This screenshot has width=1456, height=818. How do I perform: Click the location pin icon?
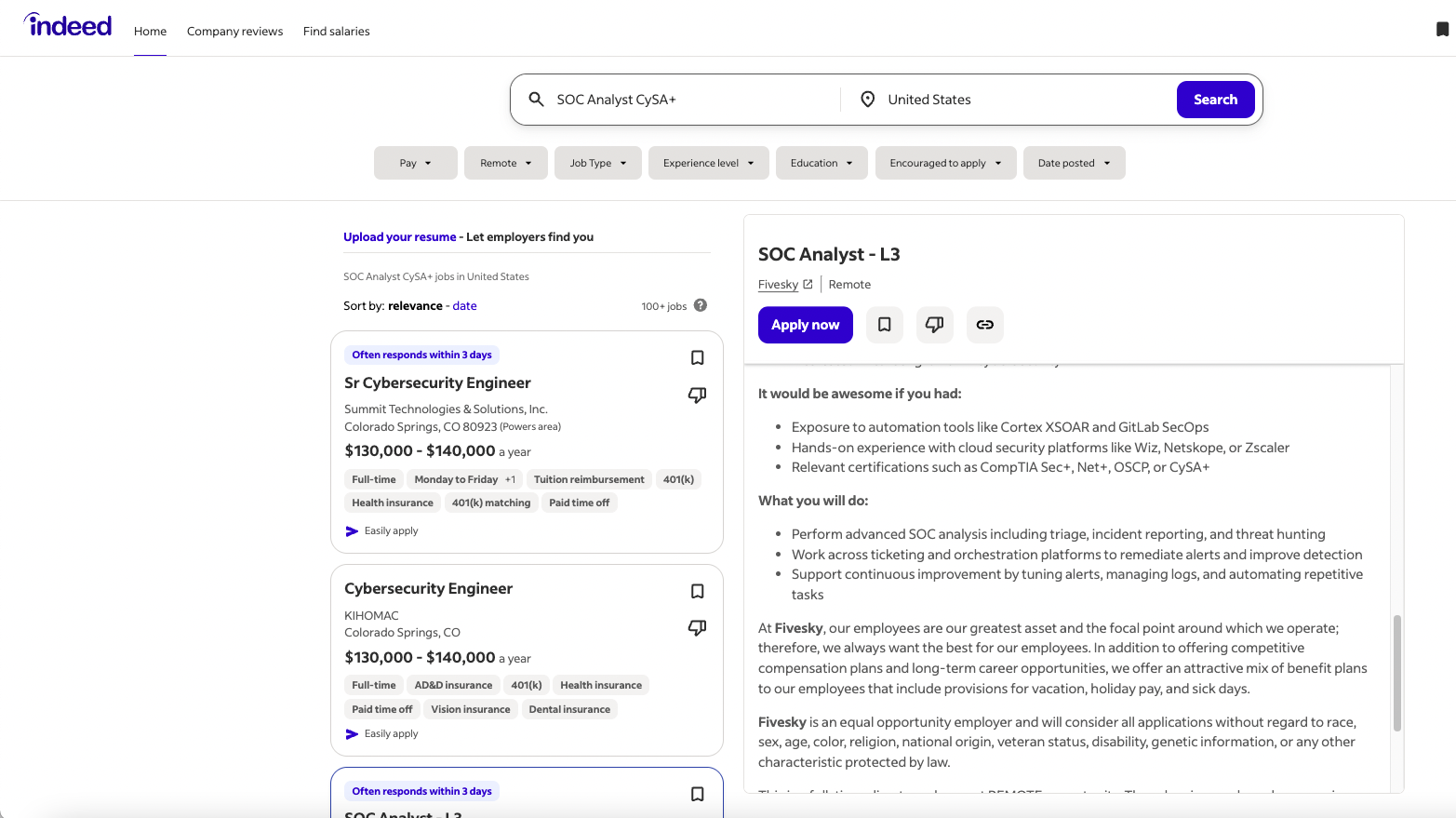click(867, 100)
